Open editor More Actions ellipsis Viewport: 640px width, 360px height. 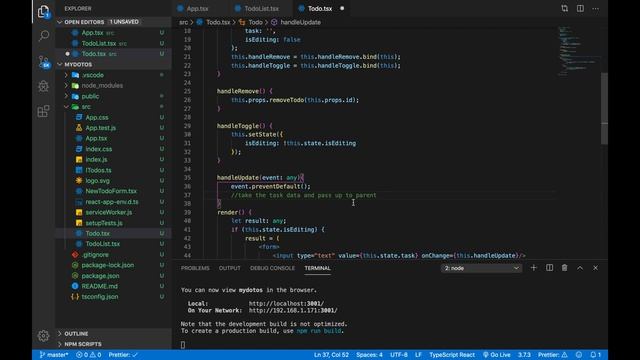pyautogui.click(x=596, y=9)
